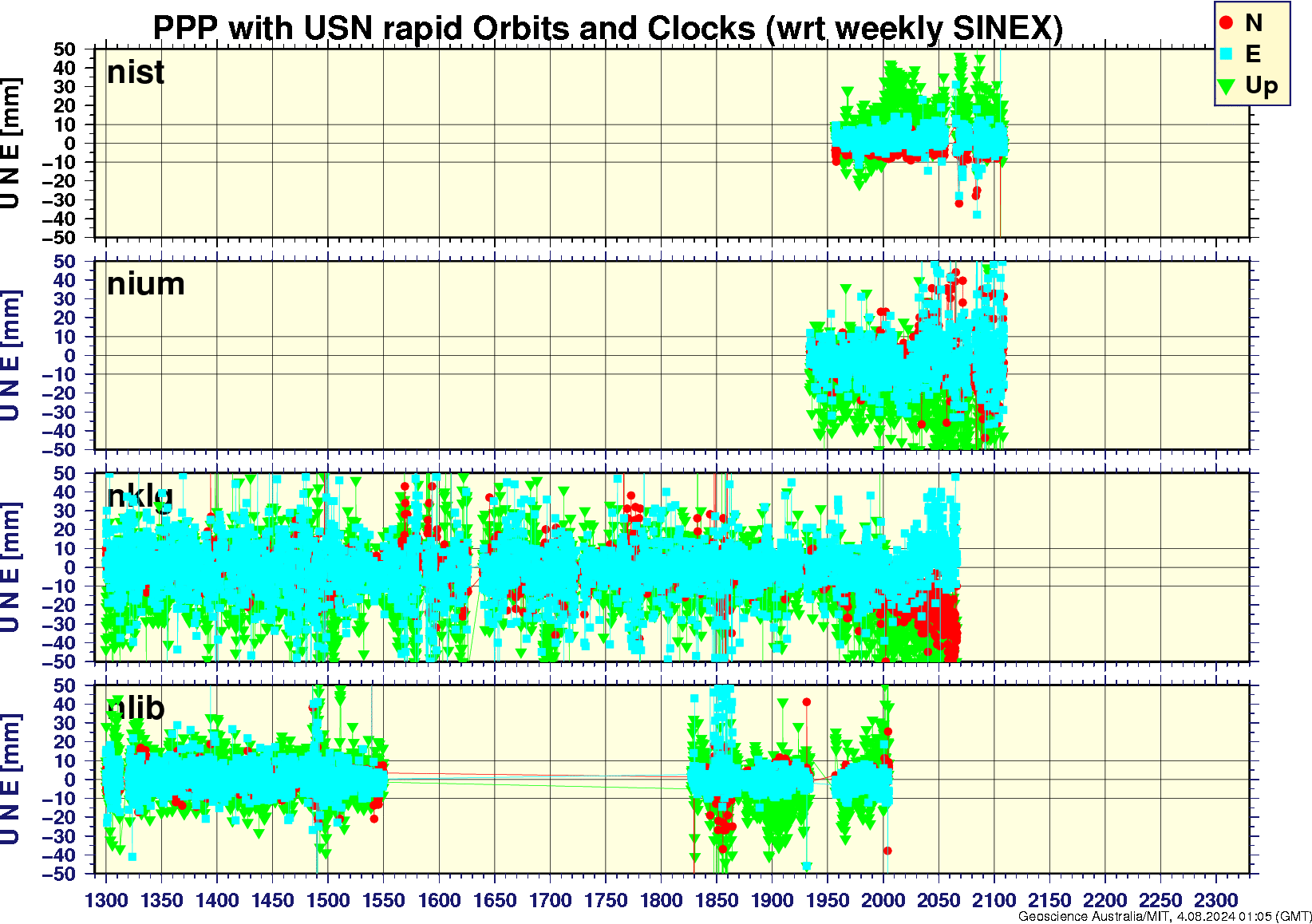This screenshot has width=1312, height=924.
Task: Click the -50 y-axis label of nist panel
Action: pyautogui.click(x=58, y=238)
